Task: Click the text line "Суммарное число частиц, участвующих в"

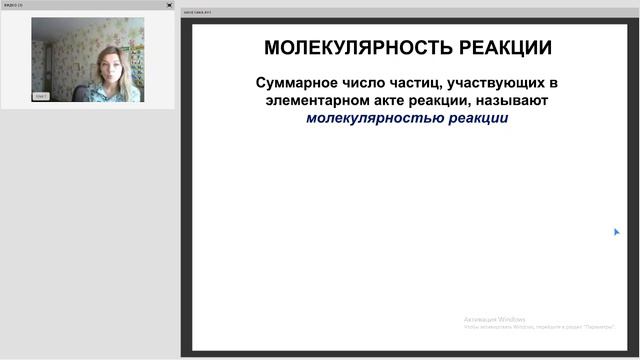Action: pos(407,83)
